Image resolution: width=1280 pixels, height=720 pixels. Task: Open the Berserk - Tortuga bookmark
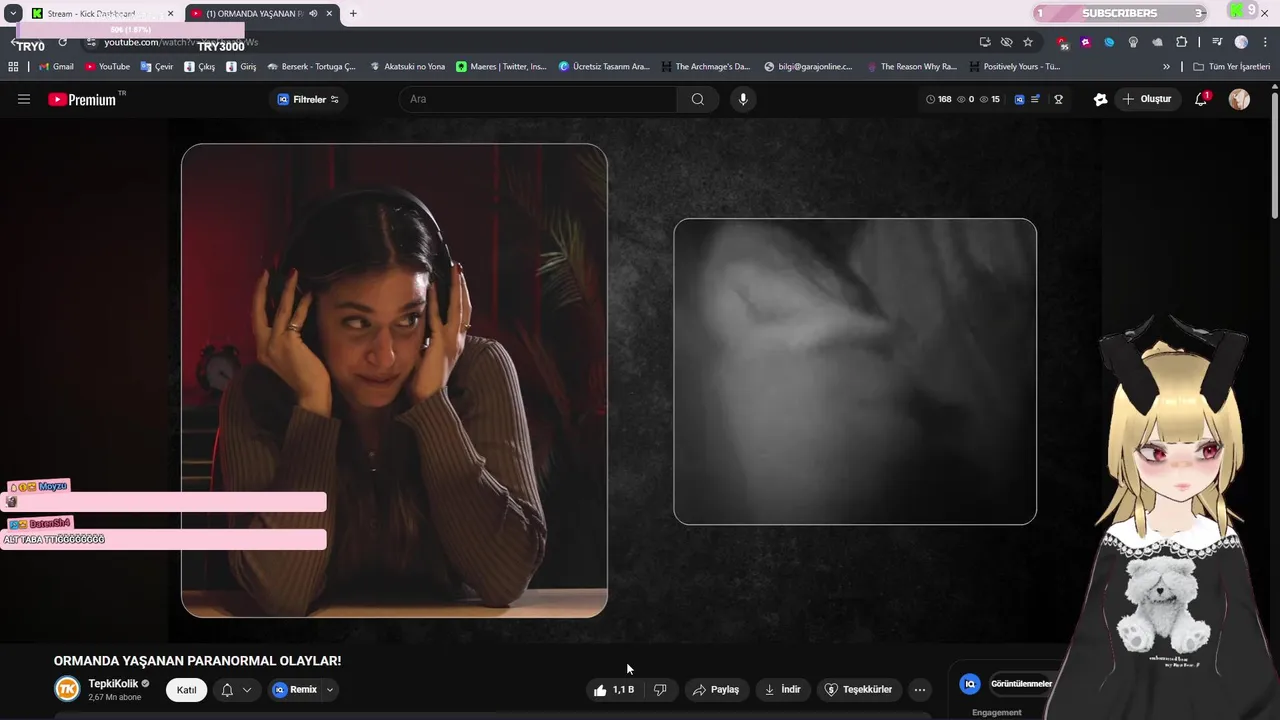coord(311,67)
